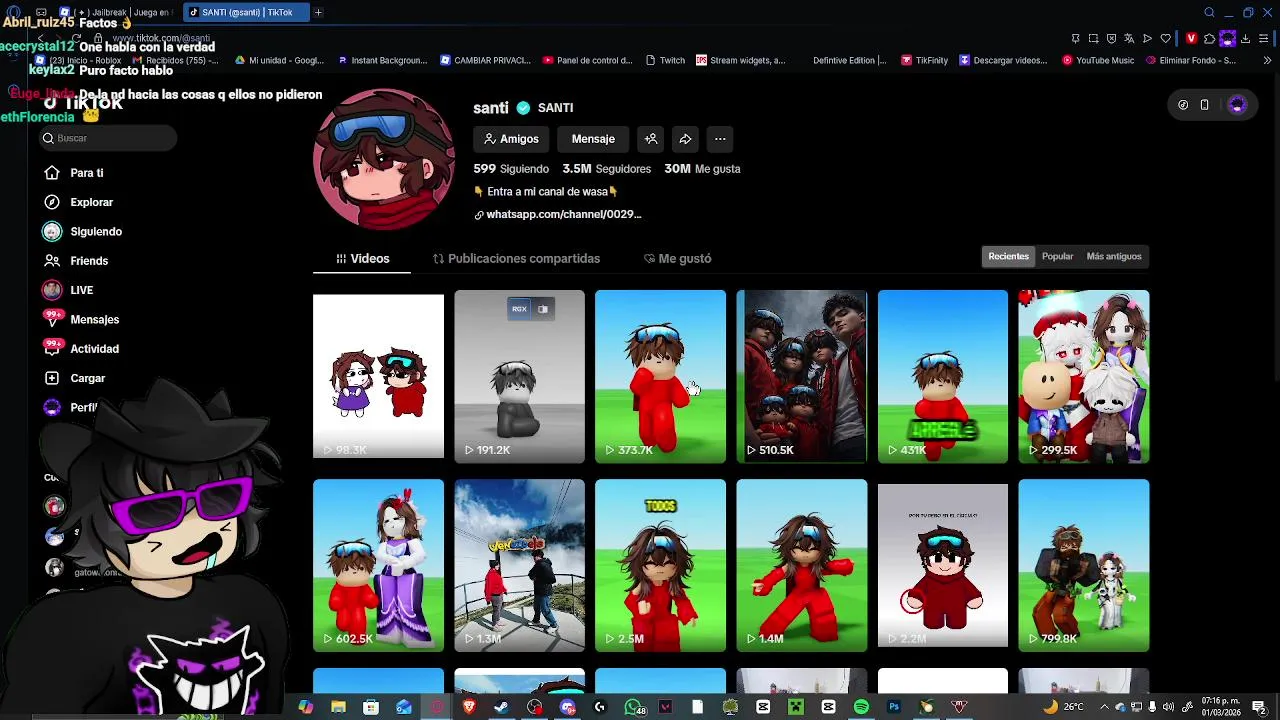Open Mensajes in the sidebar
The height and width of the screenshot is (720, 1280).
81,319
